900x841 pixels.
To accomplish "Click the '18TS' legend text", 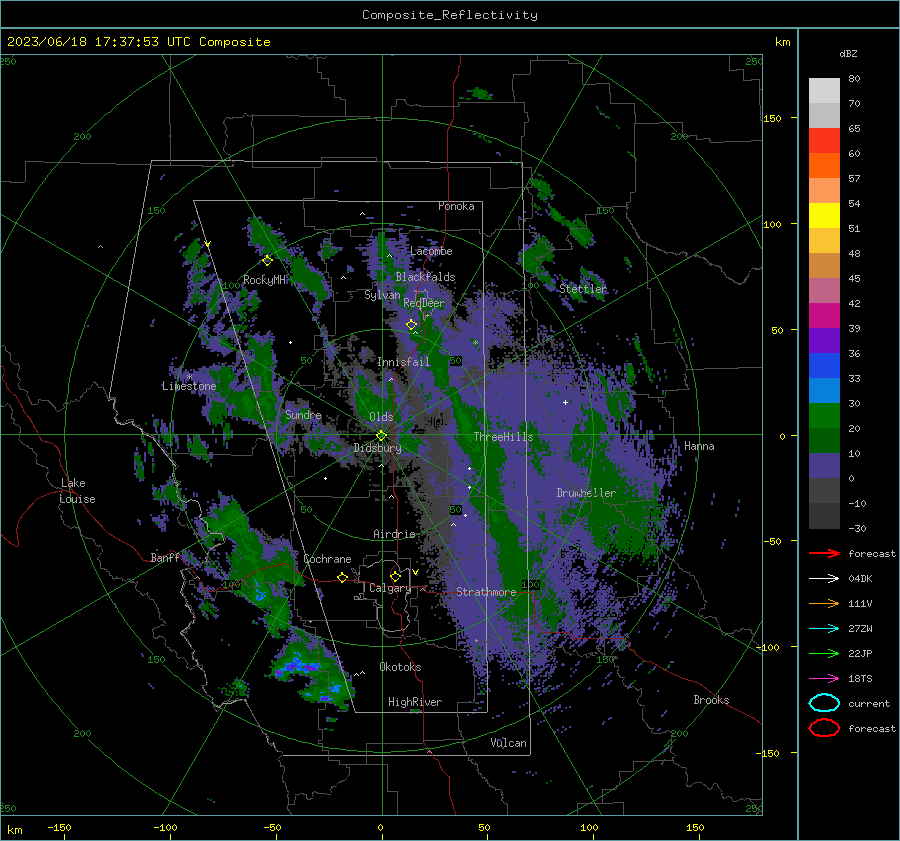I will click(860, 679).
